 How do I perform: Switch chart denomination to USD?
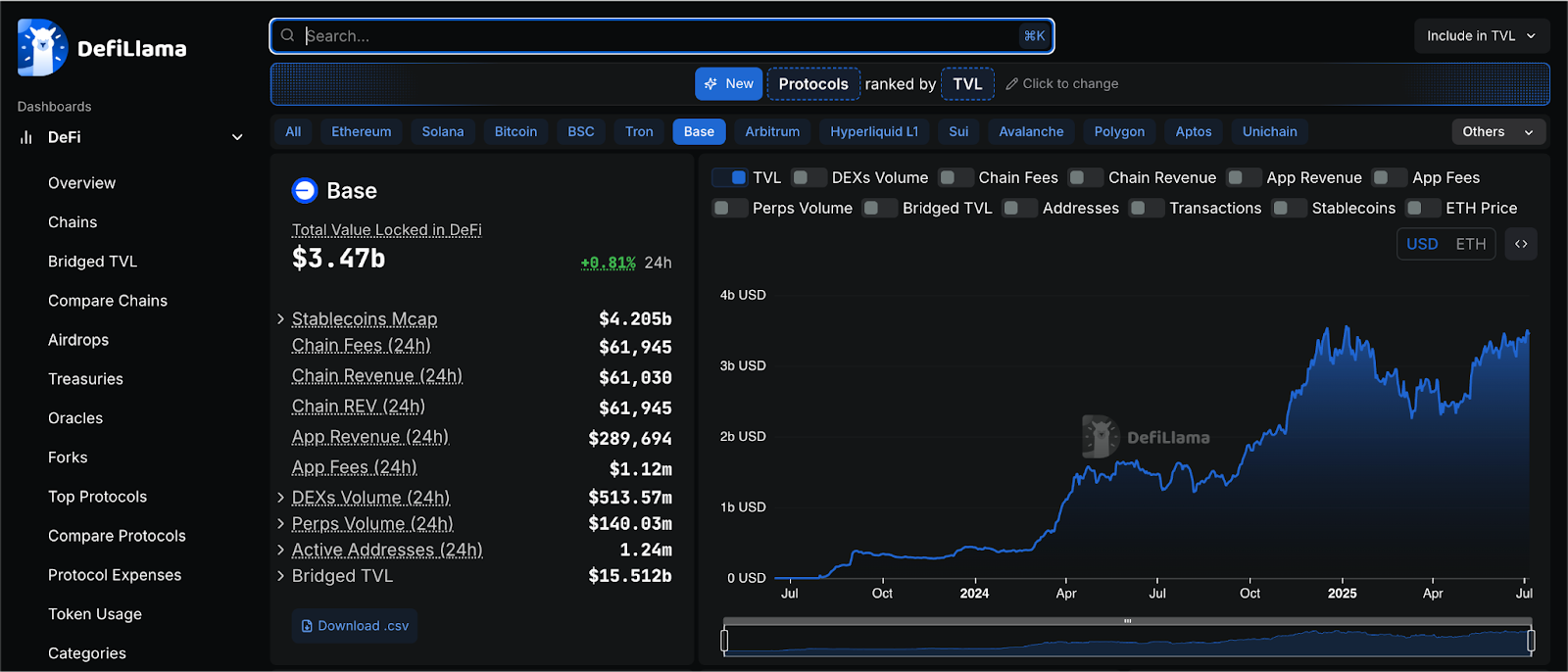(1422, 244)
